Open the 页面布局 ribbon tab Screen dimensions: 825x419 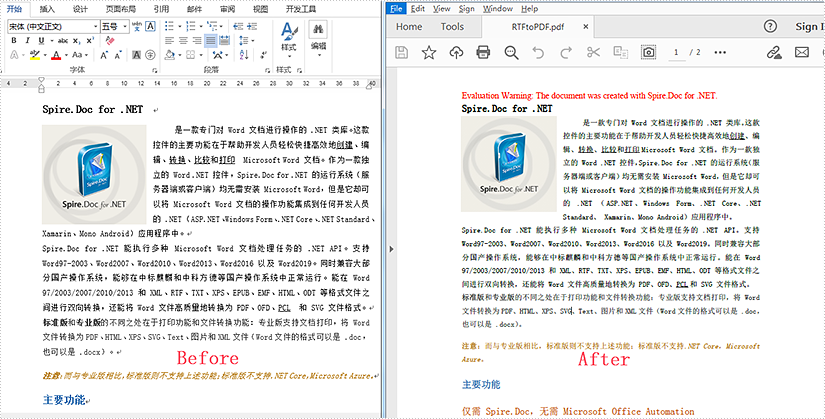click(x=120, y=9)
